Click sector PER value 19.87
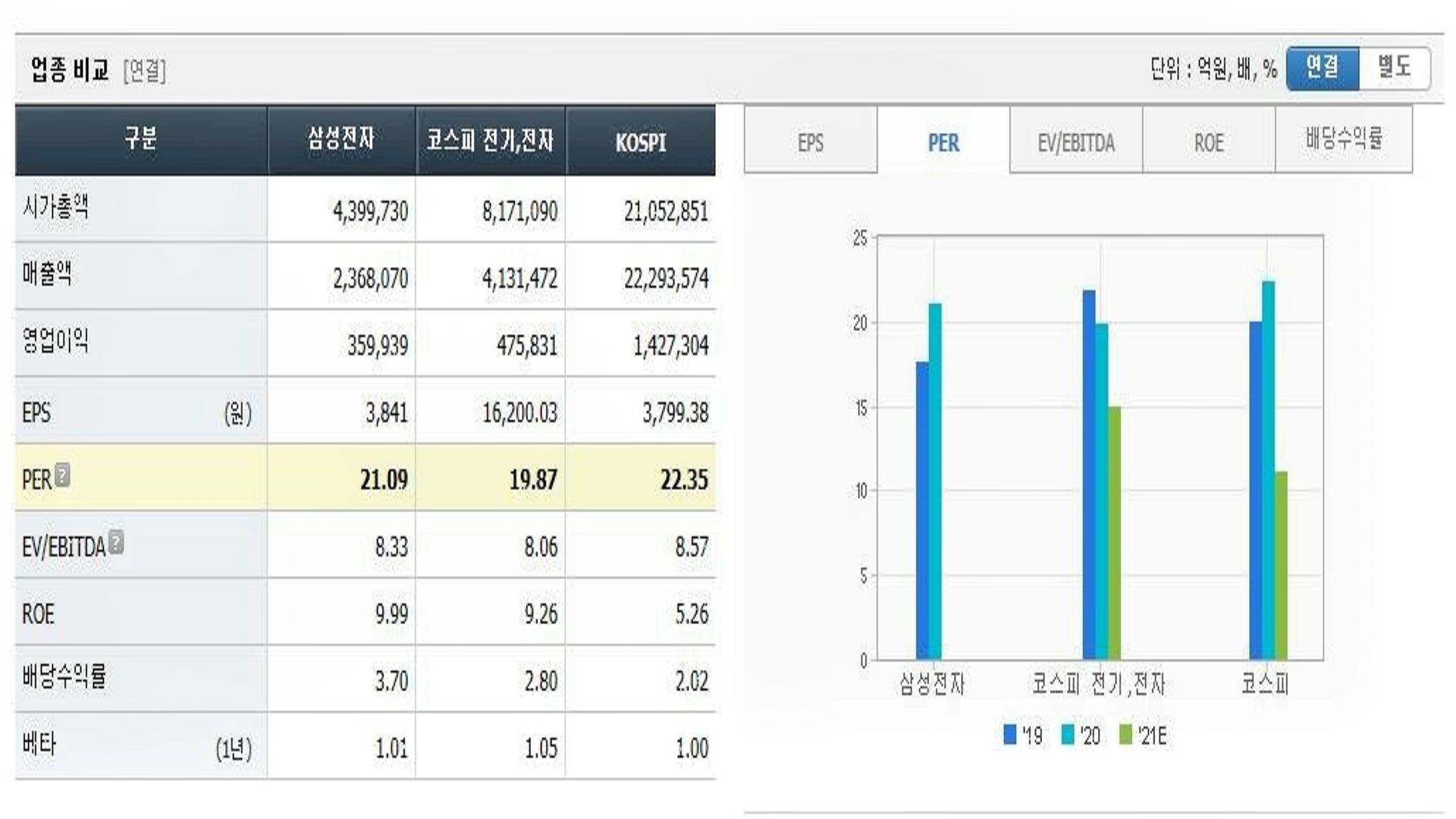 tap(533, 480)
